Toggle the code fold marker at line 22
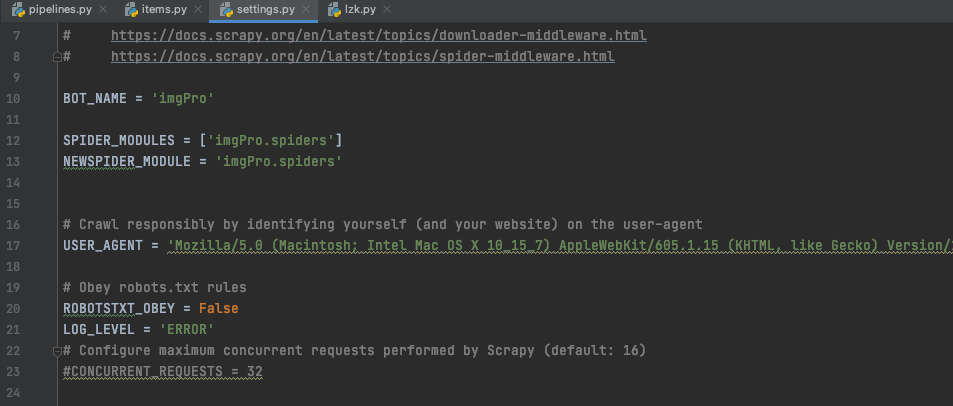Screen dimensions: 953x406 (57, 351)
